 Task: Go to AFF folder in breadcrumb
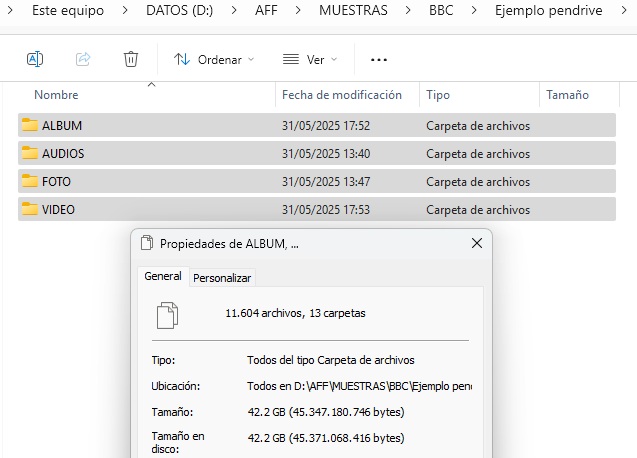click(x=266, y=11)
